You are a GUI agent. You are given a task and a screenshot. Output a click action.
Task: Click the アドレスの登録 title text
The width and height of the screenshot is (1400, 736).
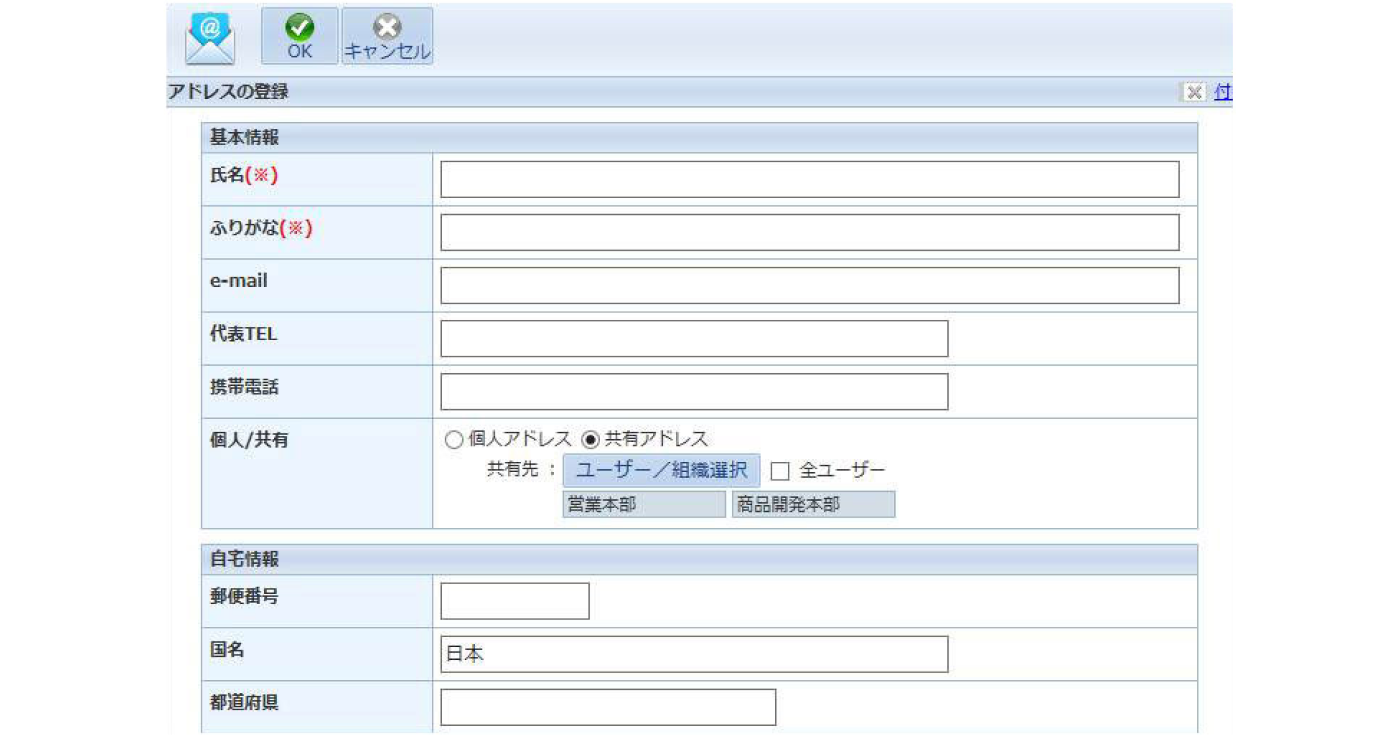(228, 92)
